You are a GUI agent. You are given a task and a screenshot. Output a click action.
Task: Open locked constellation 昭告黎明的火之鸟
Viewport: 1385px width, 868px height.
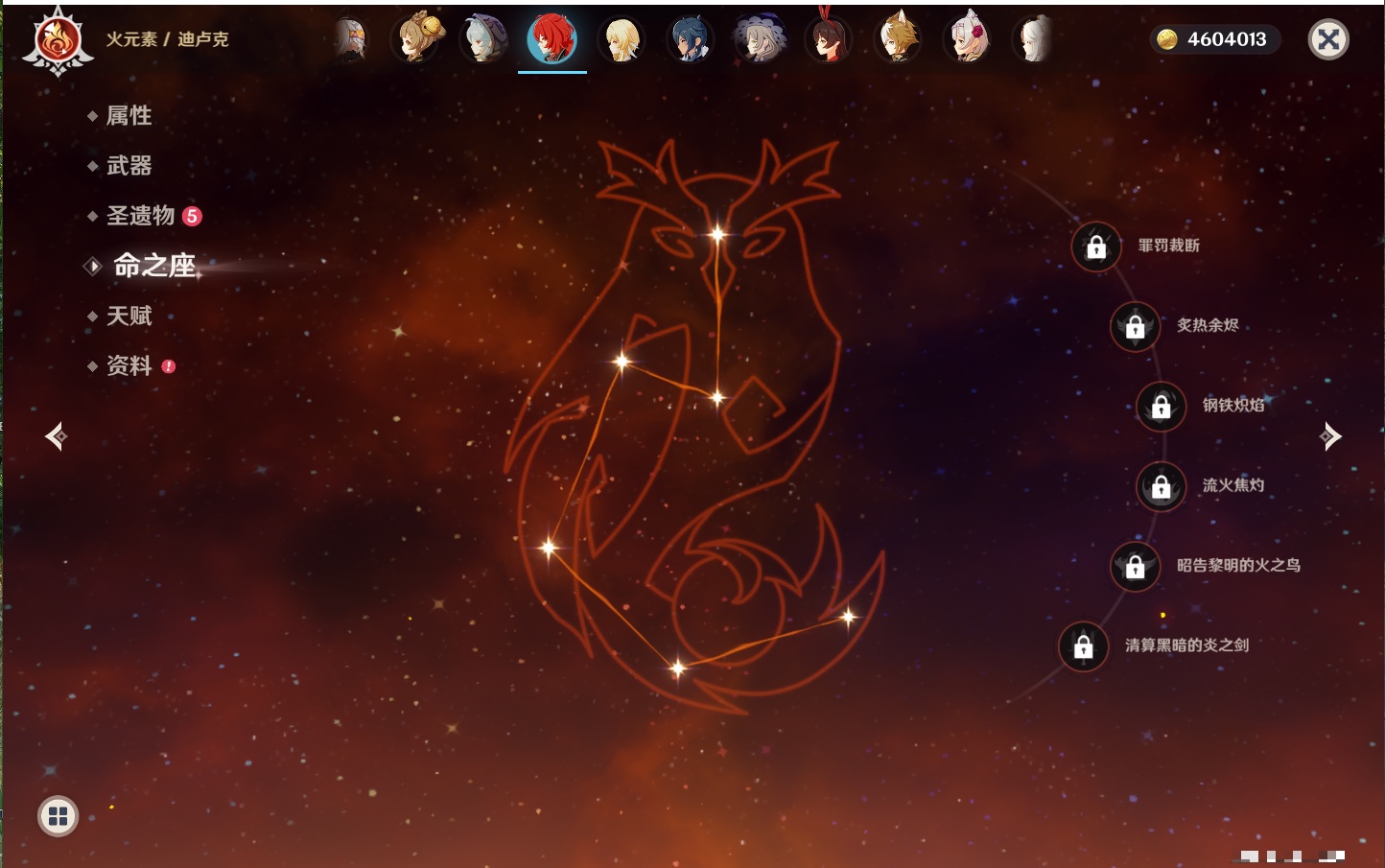point(1135,566)
